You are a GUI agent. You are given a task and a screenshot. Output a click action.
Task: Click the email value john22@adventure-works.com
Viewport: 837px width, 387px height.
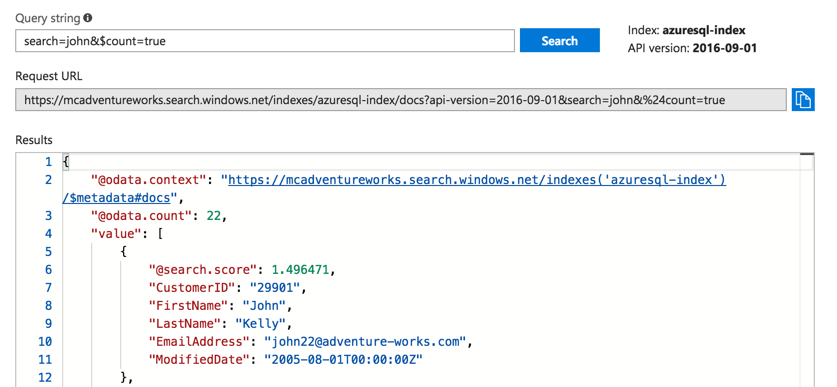(x=366, y=342)
